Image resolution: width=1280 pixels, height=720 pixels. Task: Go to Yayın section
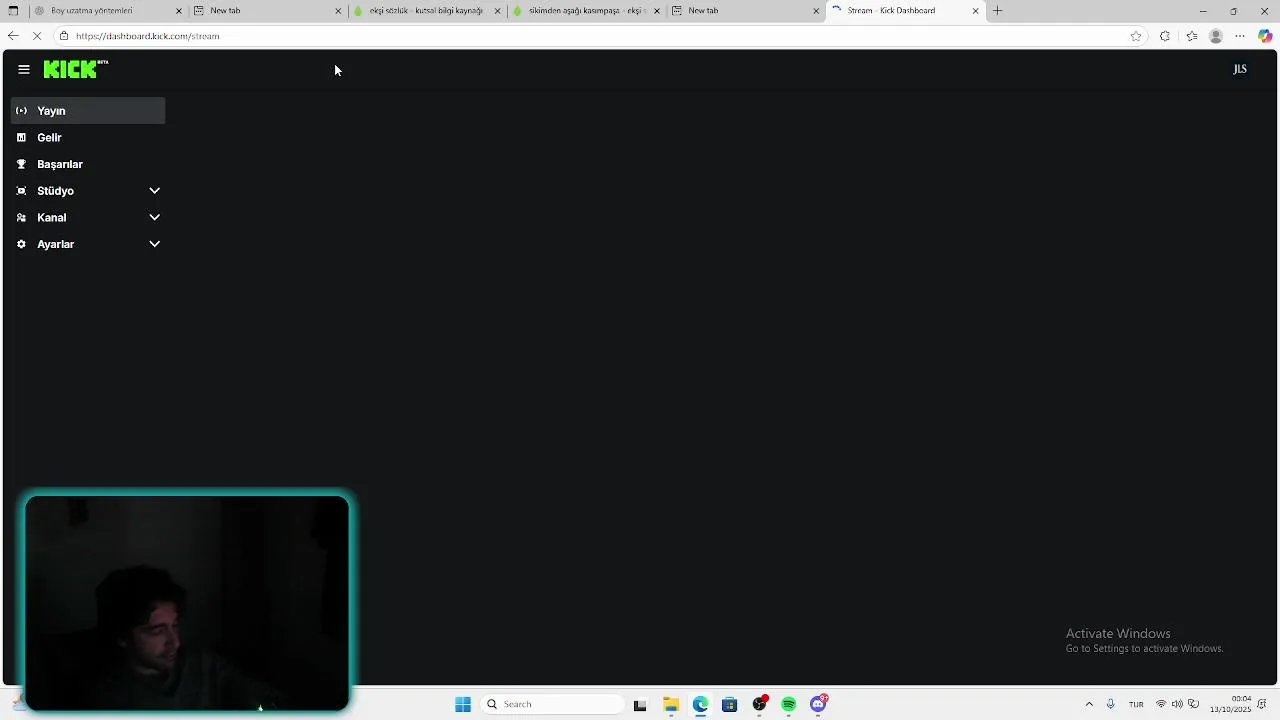88,111
